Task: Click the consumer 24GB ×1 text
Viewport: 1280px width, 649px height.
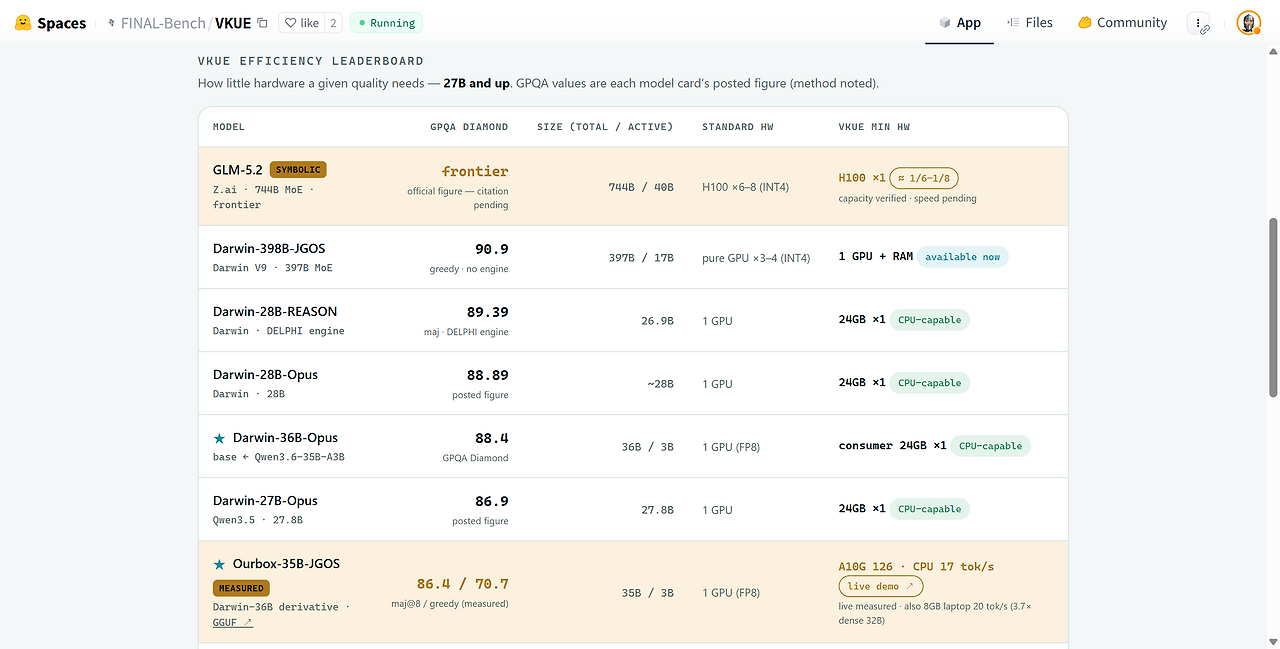Action: 892,446
